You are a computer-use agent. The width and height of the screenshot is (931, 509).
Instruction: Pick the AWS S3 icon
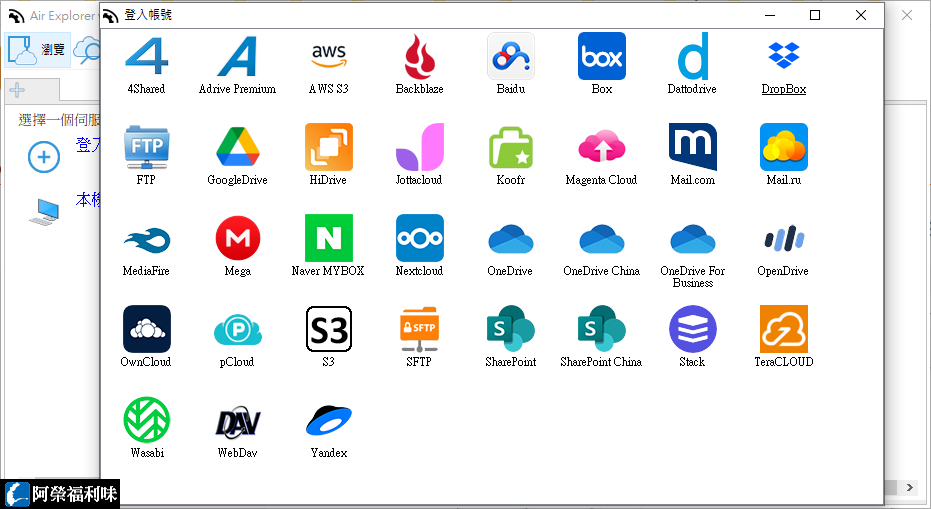(x=329, y=56)
